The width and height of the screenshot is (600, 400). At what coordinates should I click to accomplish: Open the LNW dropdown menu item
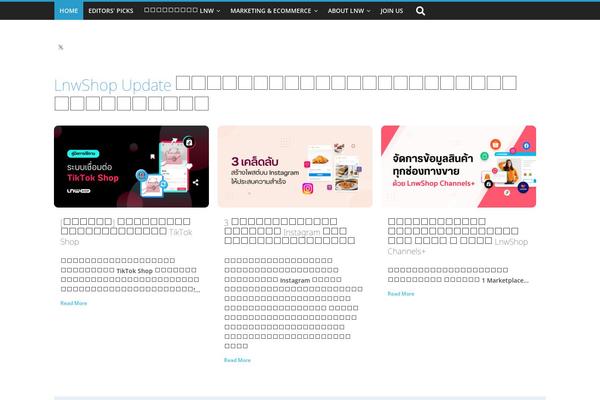(182, 11)
